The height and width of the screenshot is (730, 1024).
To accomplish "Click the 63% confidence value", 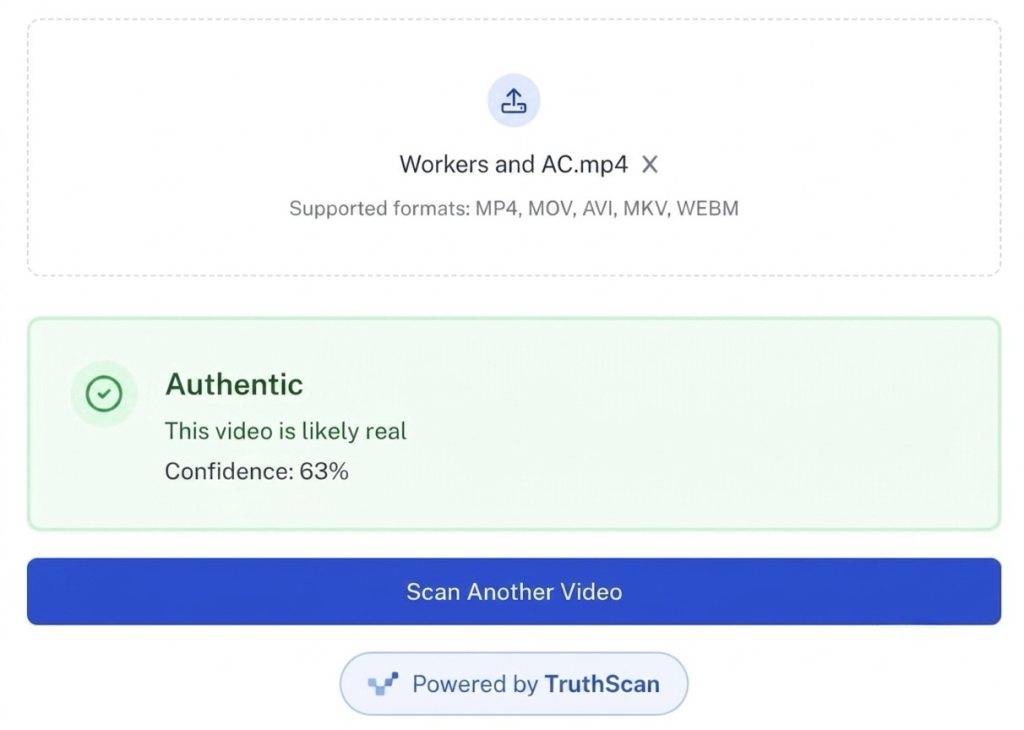I will coord(324,471).
